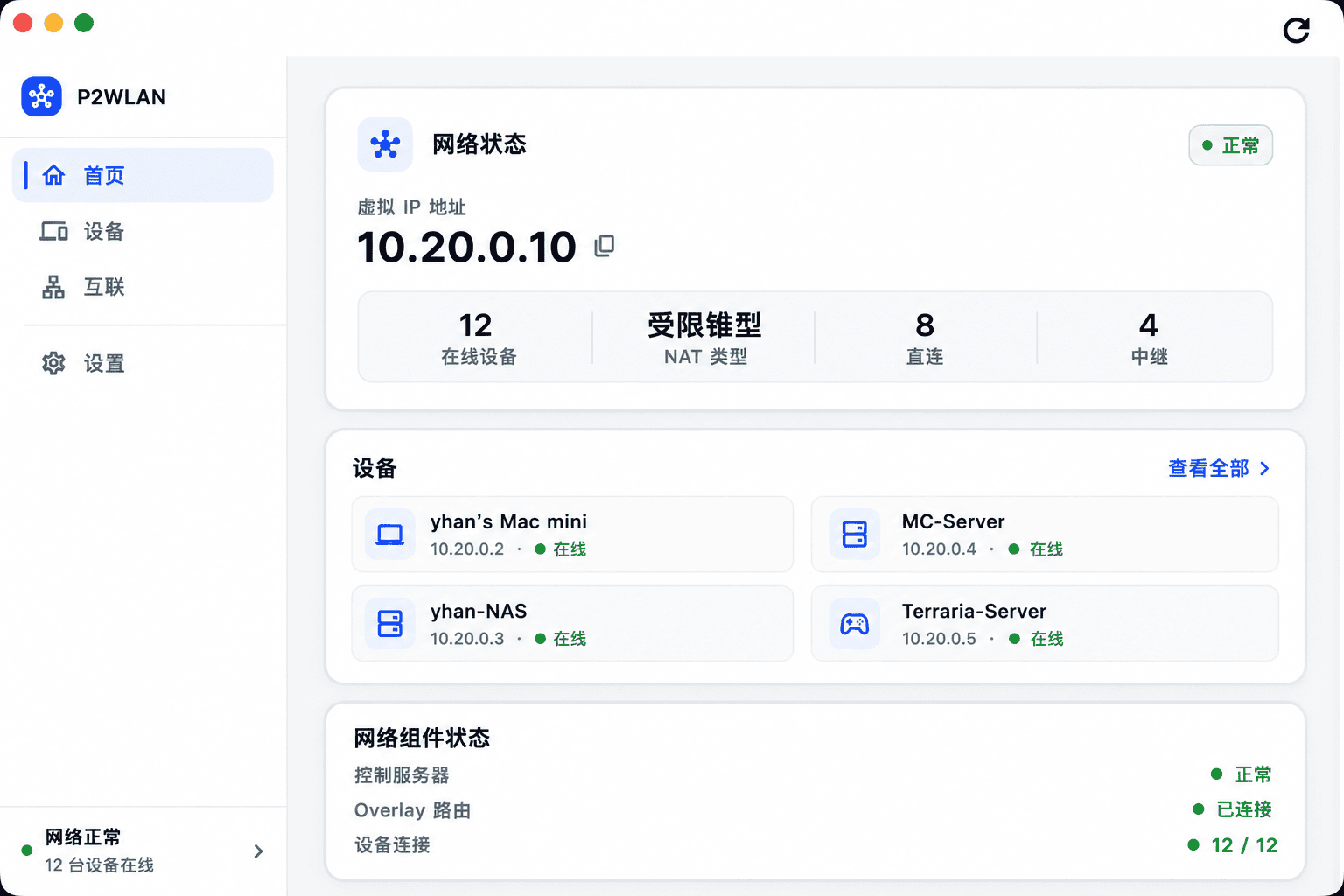Open the 首页 navigation item
Viewport: 1344px width, 896px height.
(x=143, y=175)
